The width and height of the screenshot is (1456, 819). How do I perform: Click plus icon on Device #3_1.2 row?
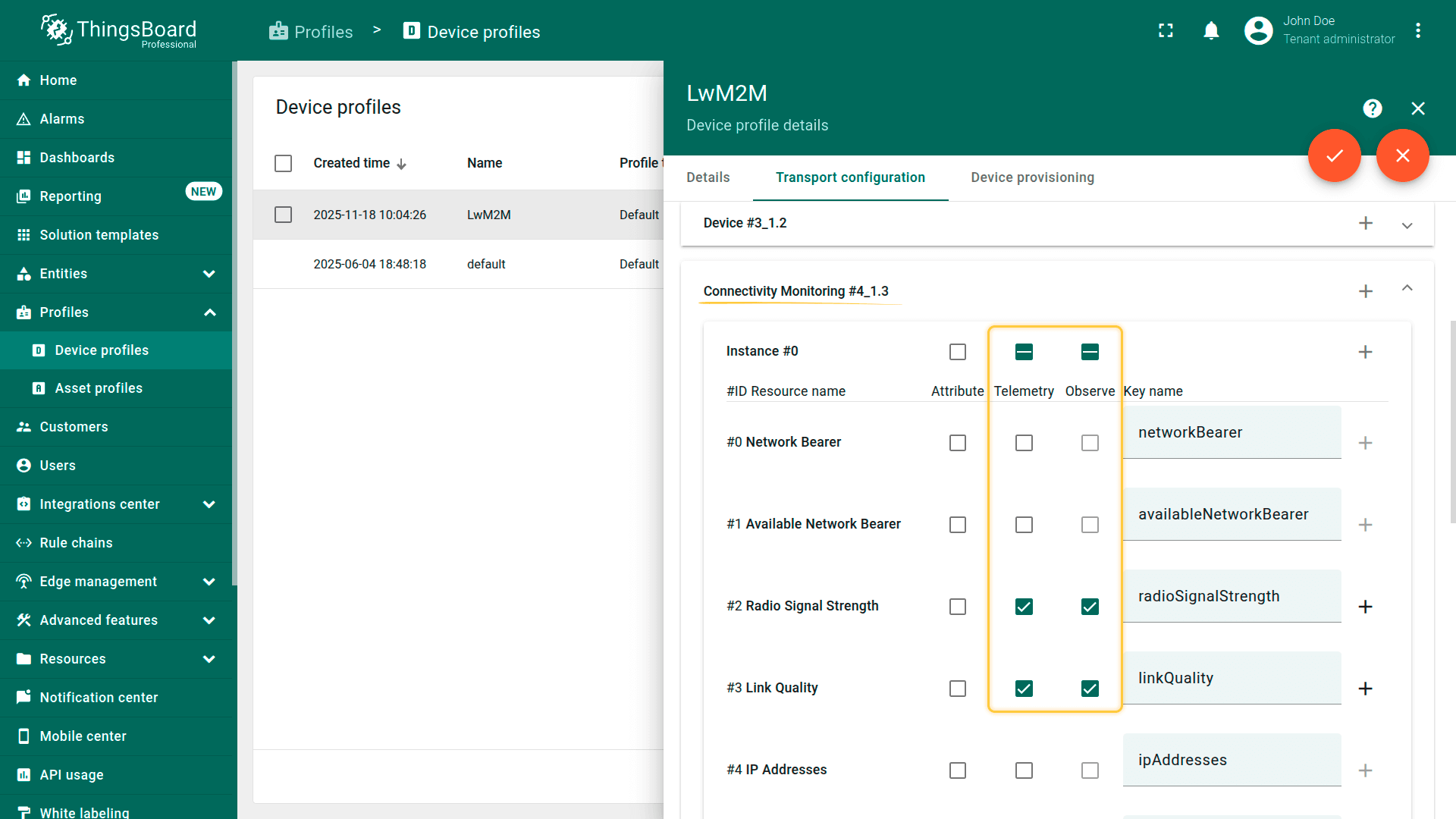1365,223
